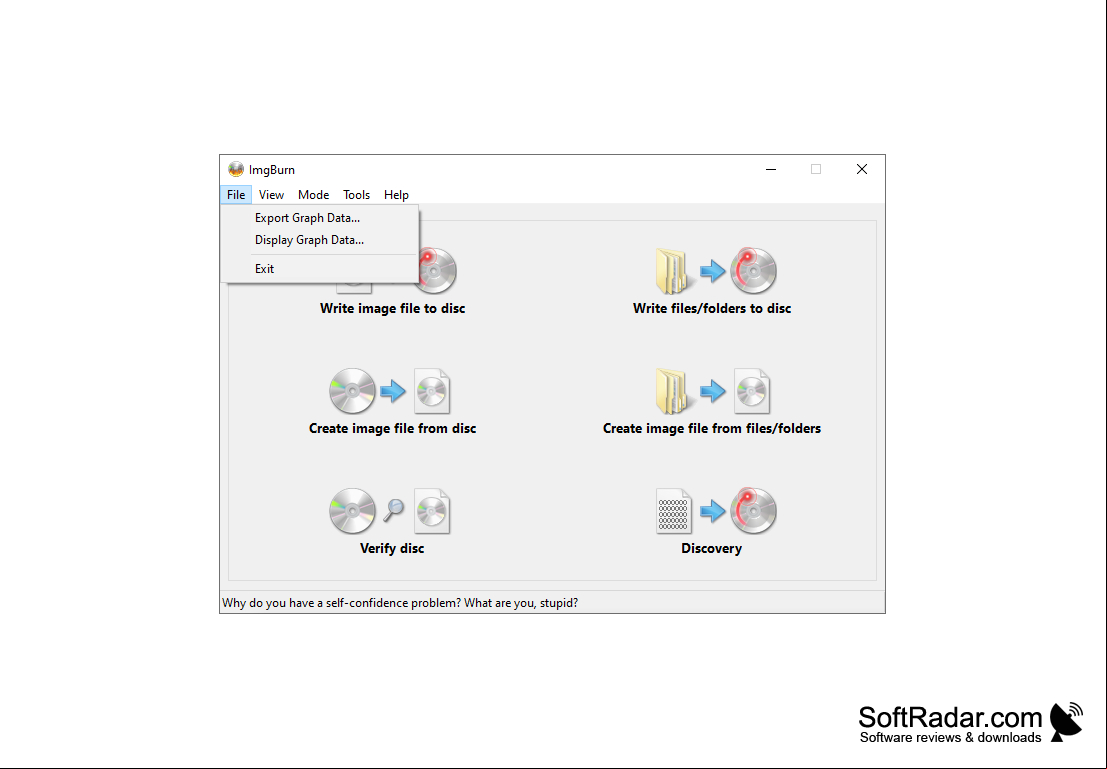Click the image file icon above Verify disc
This screenshot has height=769, width=1107.
(x=432, y=511)
